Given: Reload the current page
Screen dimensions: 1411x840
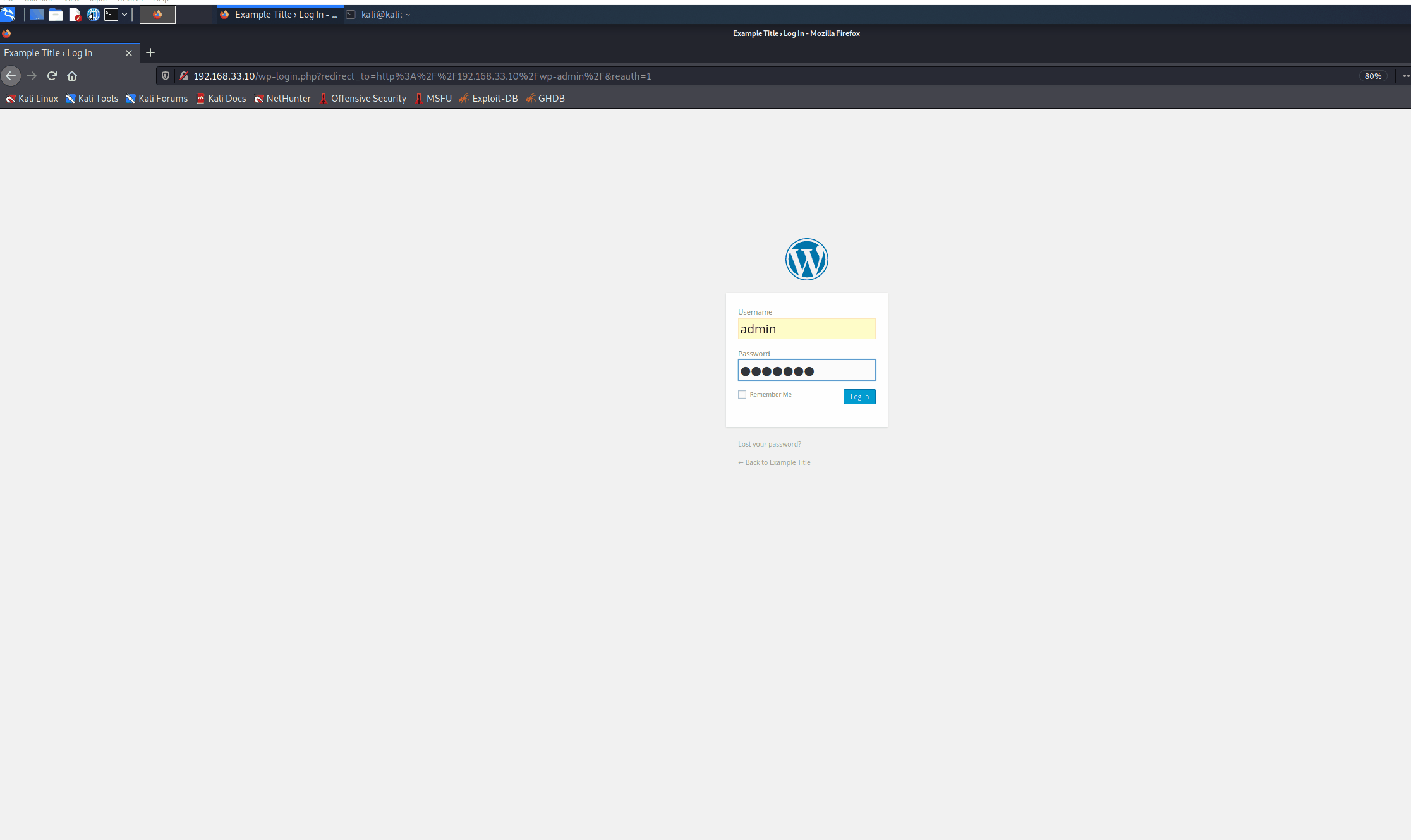Looking at the screenshot, I should pyautogui.click(x=52, y=76).
